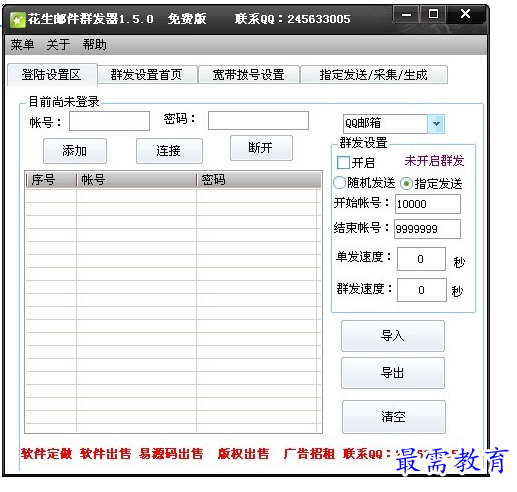Click the 目前尚未登录 group label

pos(64,102)
